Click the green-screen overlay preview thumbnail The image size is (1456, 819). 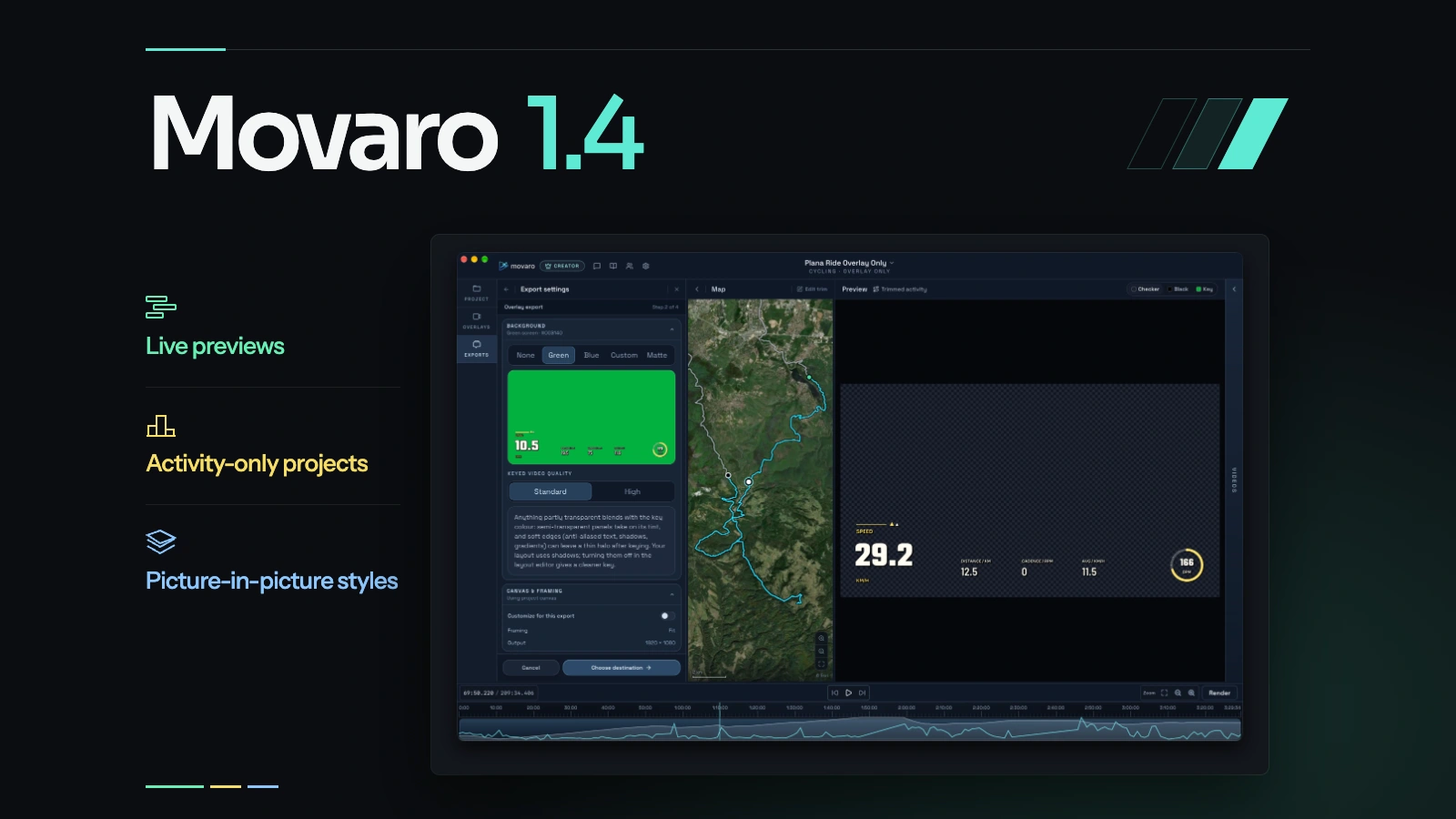591,417
